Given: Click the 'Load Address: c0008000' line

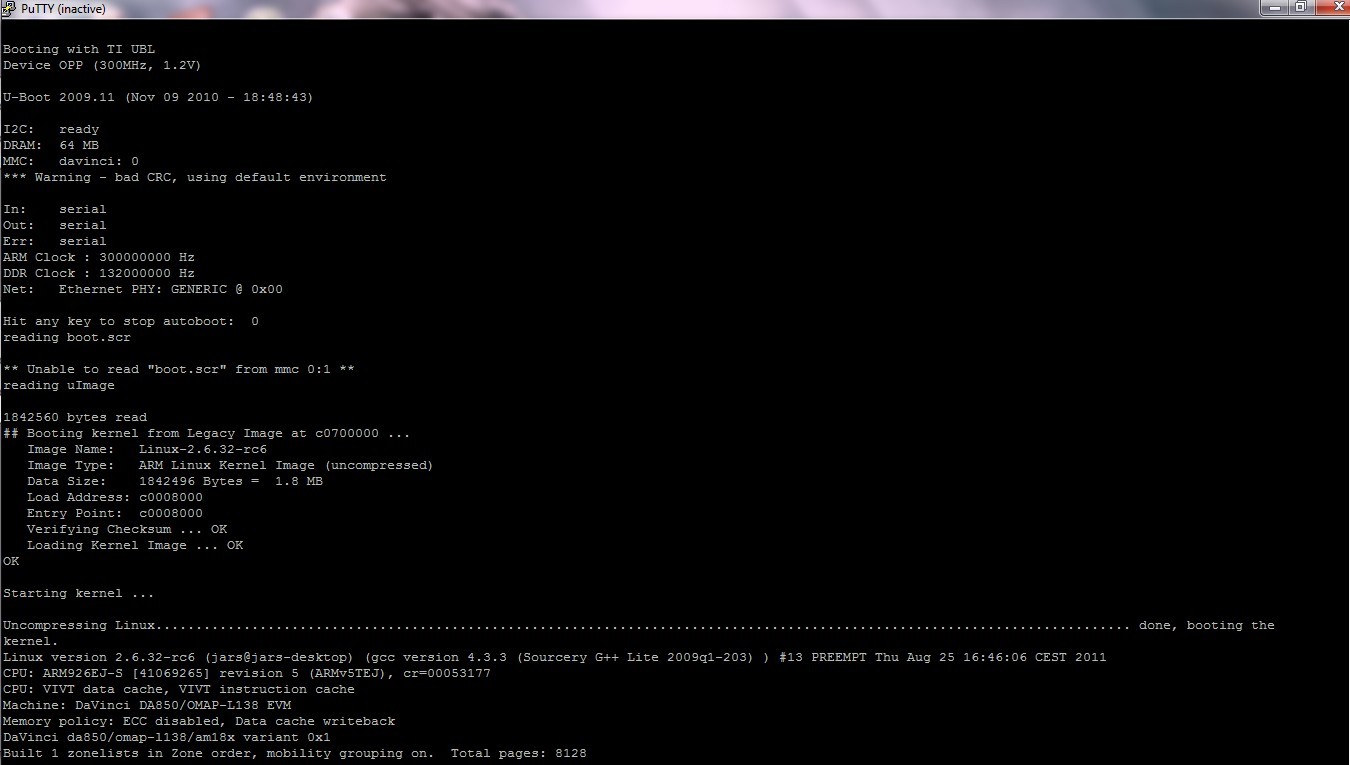Looking at the screenshot, I should (x=115, y=497).
